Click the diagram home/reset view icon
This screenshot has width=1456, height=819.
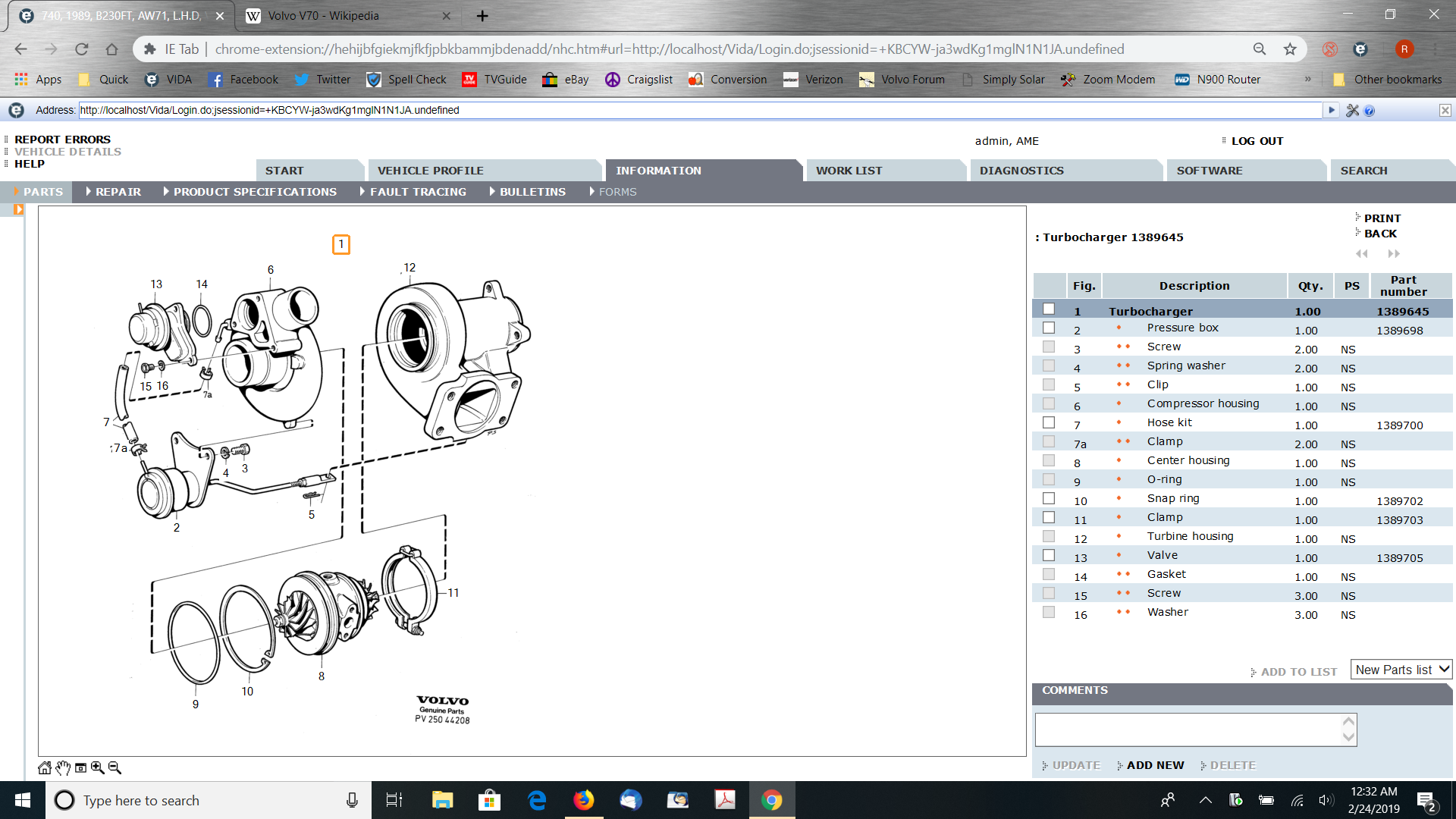pyautogui.click(x=45, y=767)
